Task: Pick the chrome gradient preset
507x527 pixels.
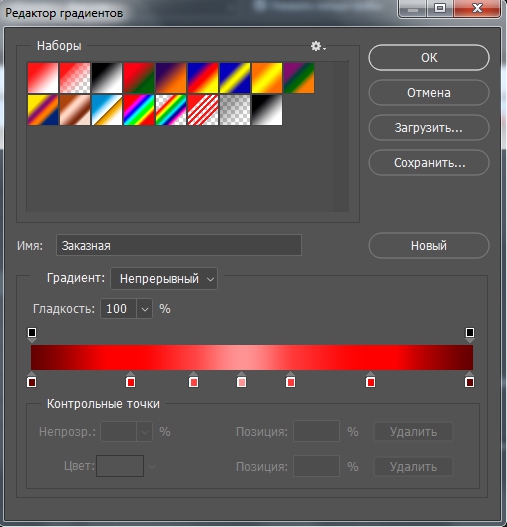Action: pyautogui.click(x=107, y=110)
